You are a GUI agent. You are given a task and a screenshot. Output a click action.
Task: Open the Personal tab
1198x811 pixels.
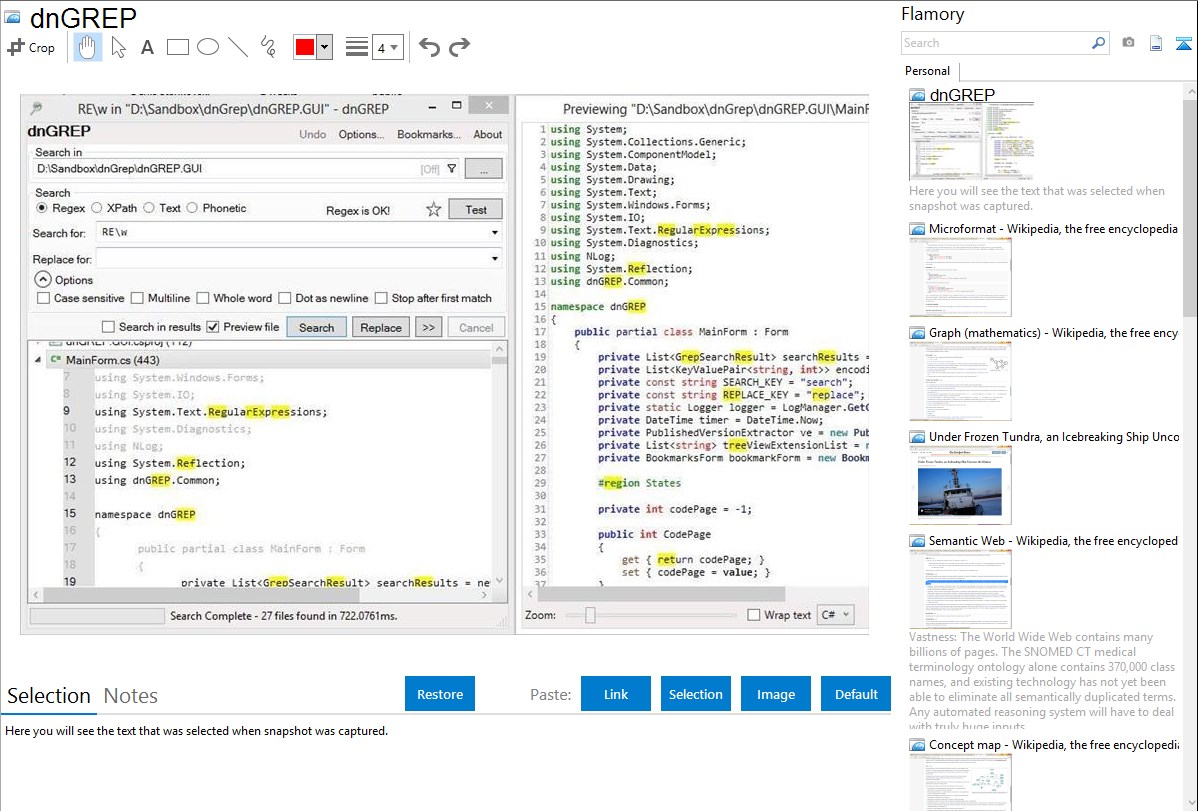[x=927, y=71]
